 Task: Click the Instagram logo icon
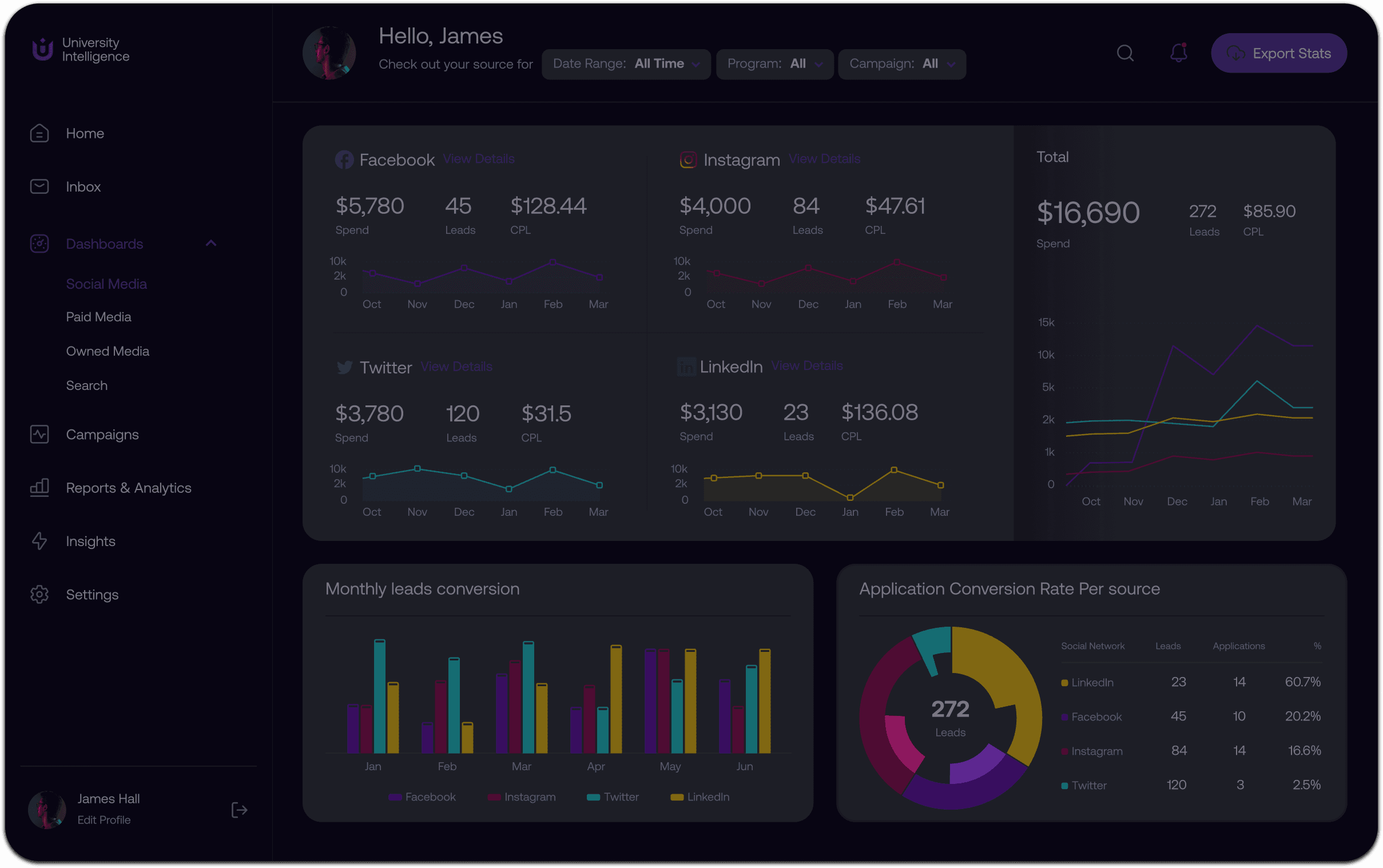pyautogui.click(x=687, y=160)
